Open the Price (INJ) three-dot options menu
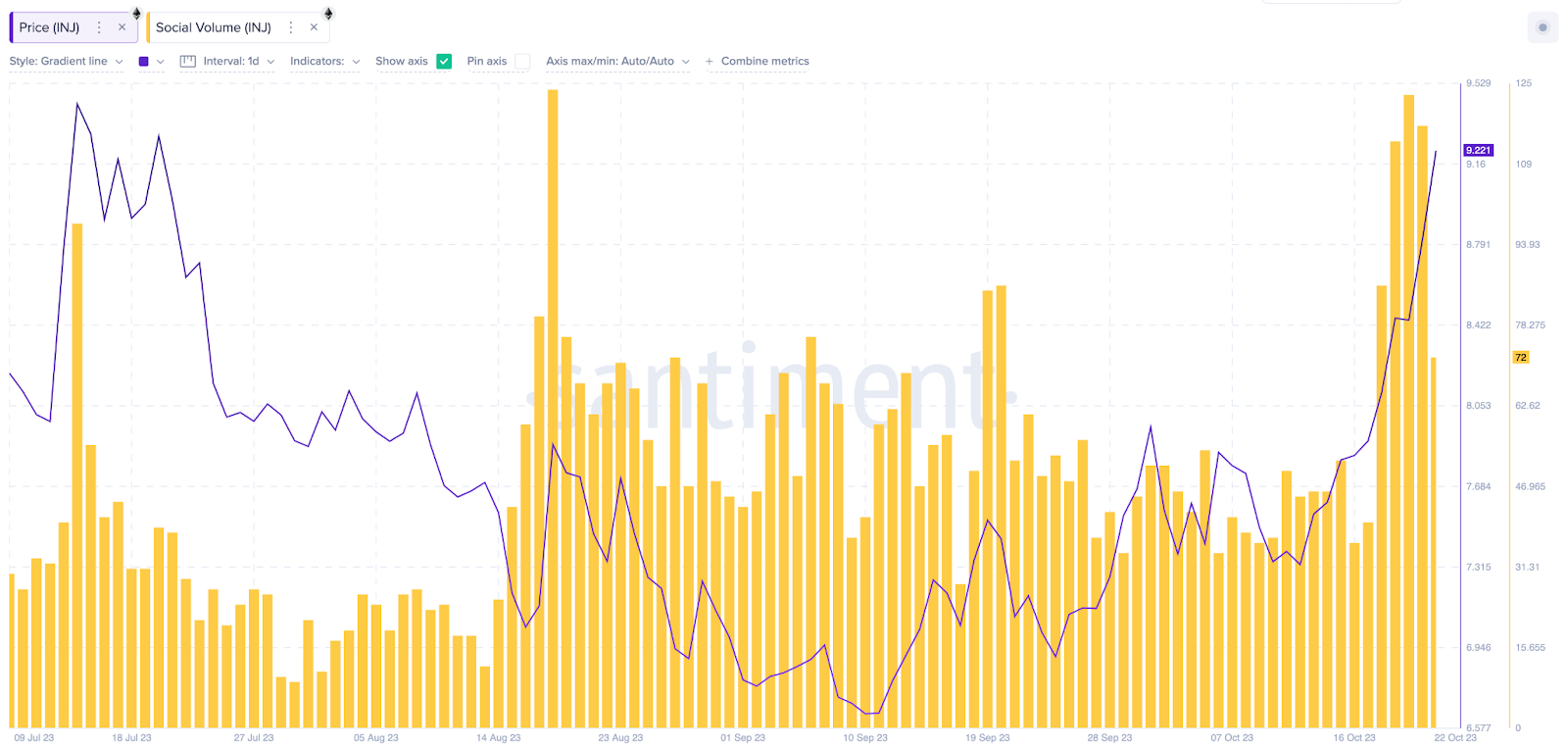Viewport: 1568px width, 749px height. pyautogui.click(x=99, y=27)
